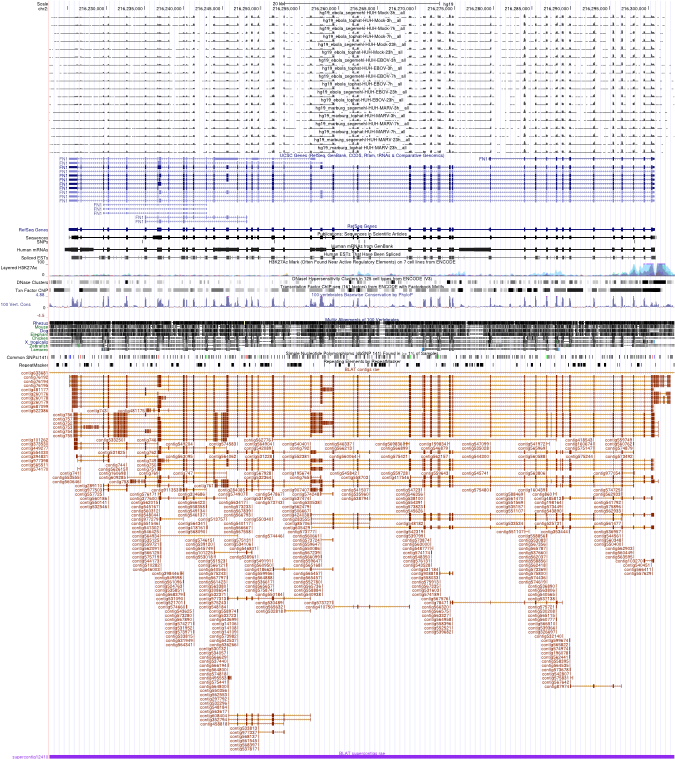Click the Rhesus label in Multiz alignments
The width and height of the screenshot is (675, 759).
[x=40, y=323]
